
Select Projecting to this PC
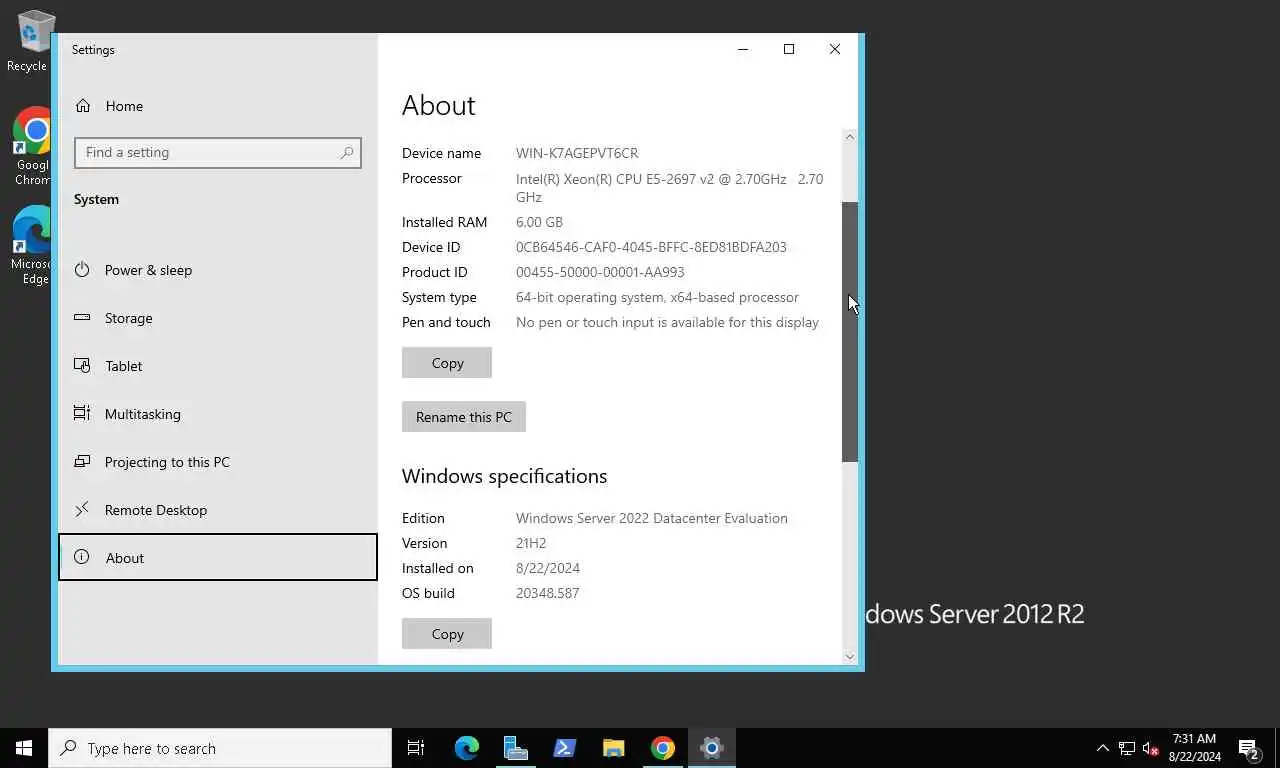(218, 462)
